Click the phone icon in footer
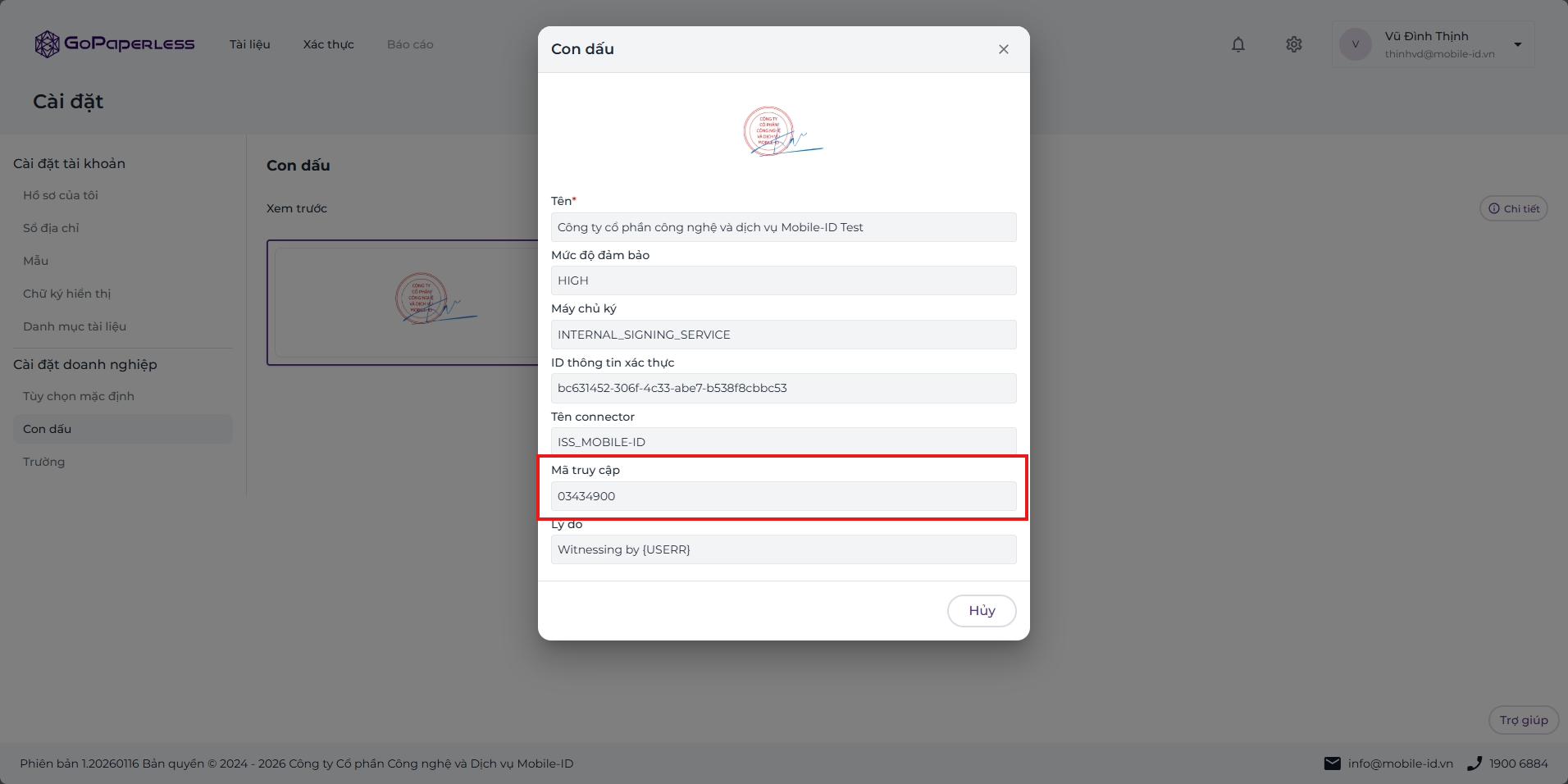Image resolution: width=1568 pixels, height=784 pixels. 1475,763
